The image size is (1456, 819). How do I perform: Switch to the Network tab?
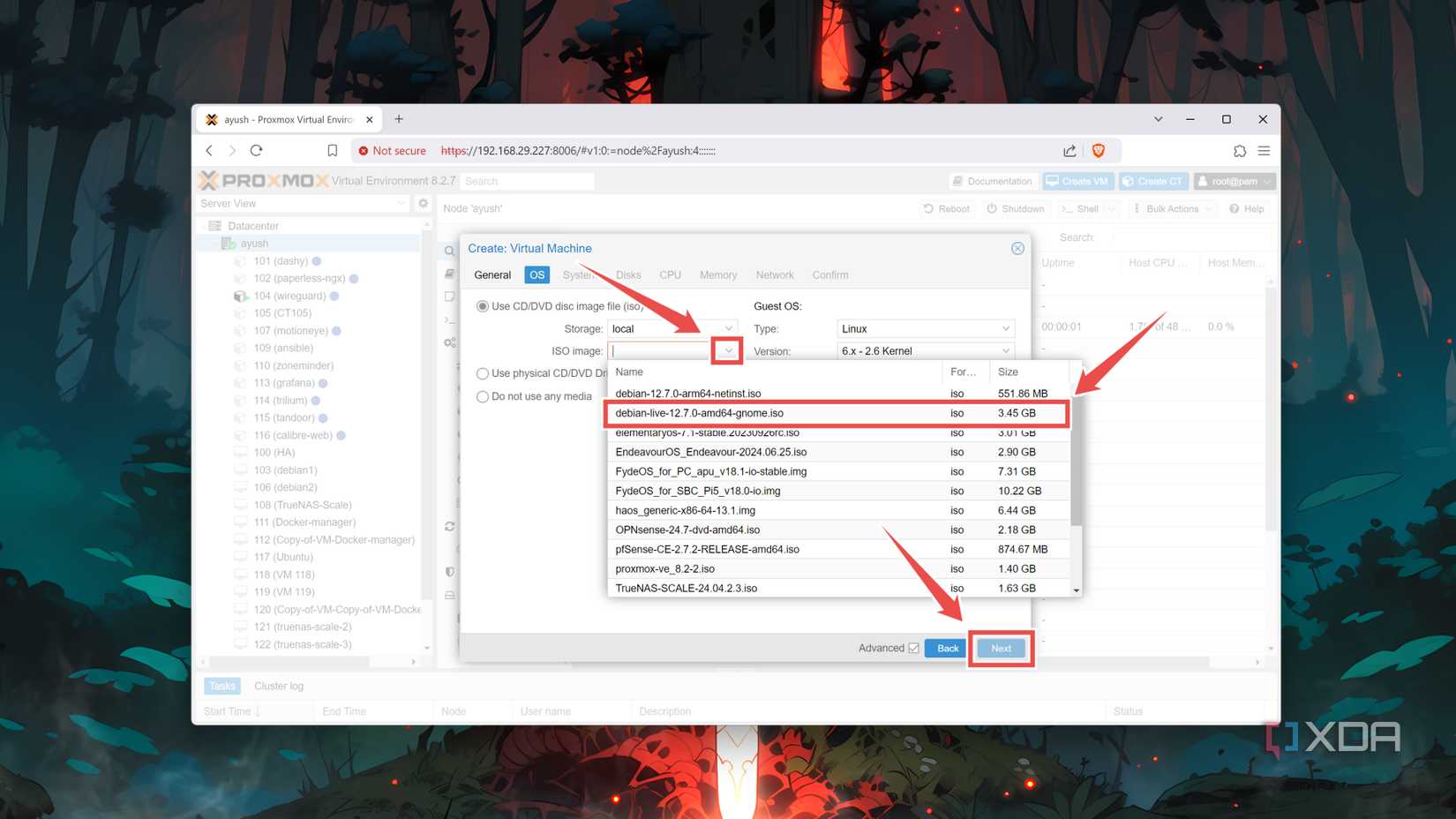click(x=775, y=275)
